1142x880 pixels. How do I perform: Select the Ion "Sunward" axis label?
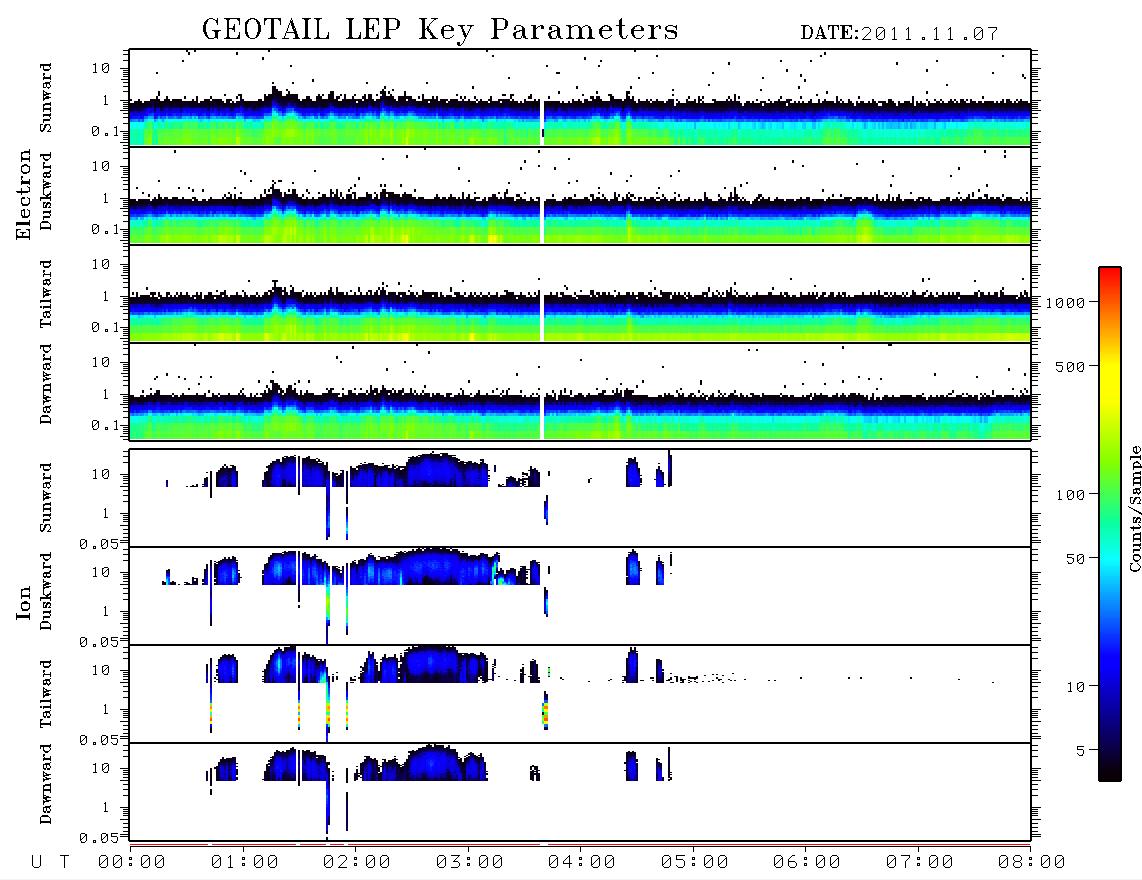coord(46,498)
